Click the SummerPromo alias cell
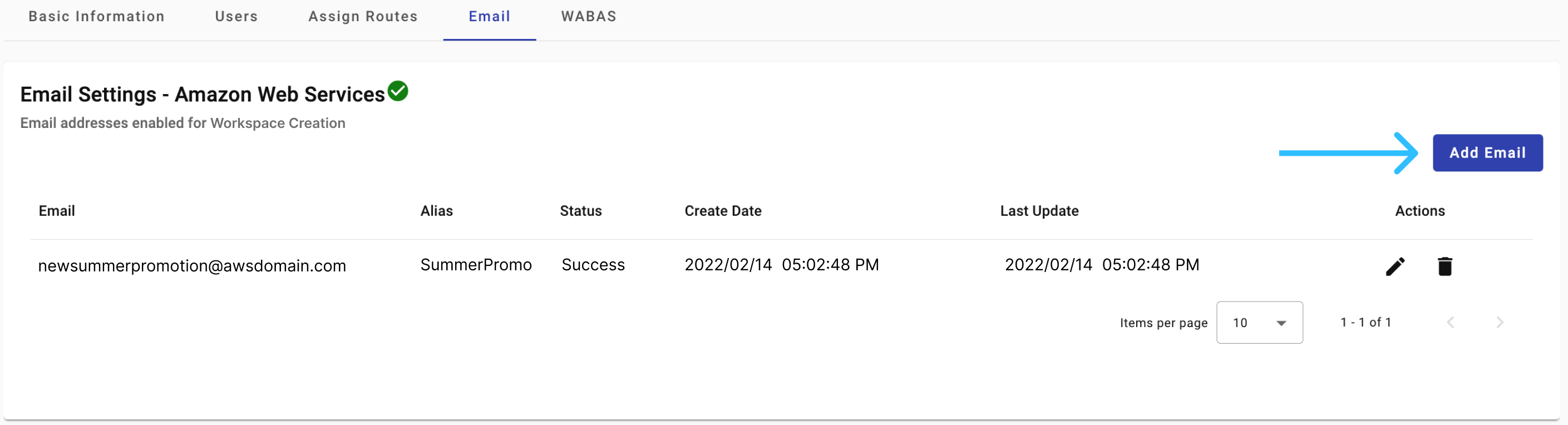 point(476,265)
